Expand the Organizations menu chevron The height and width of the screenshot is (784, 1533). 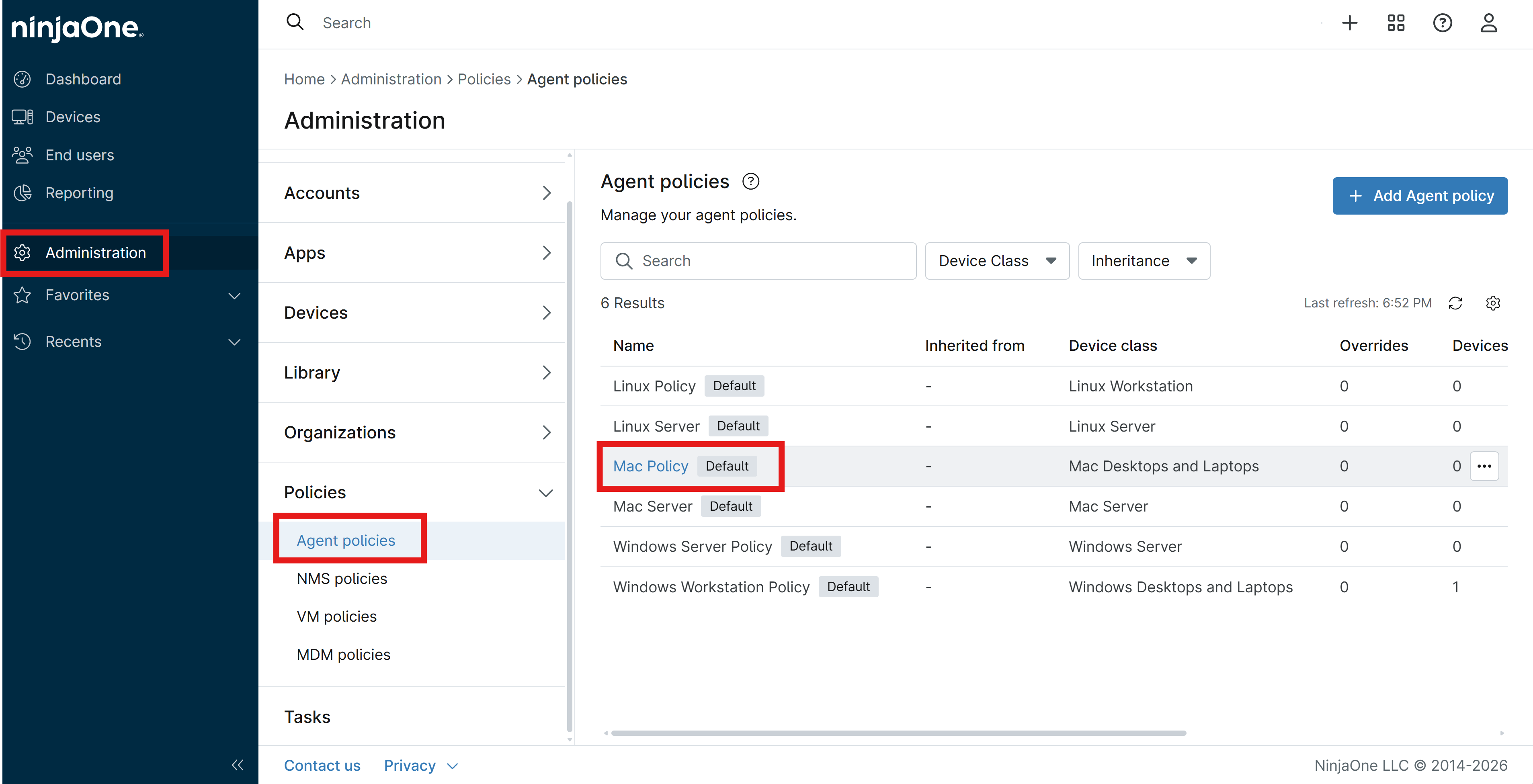tap(546, 432)
